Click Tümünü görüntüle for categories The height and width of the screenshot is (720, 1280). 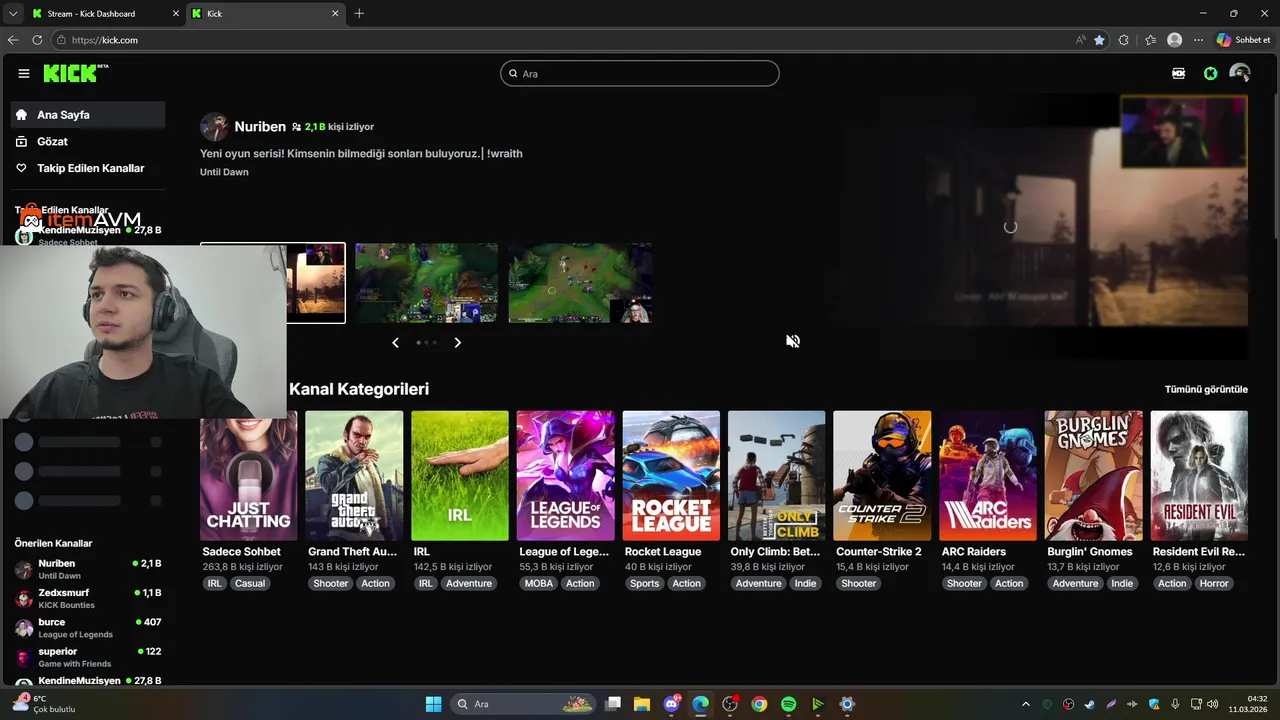click(x=1206, y=389)
